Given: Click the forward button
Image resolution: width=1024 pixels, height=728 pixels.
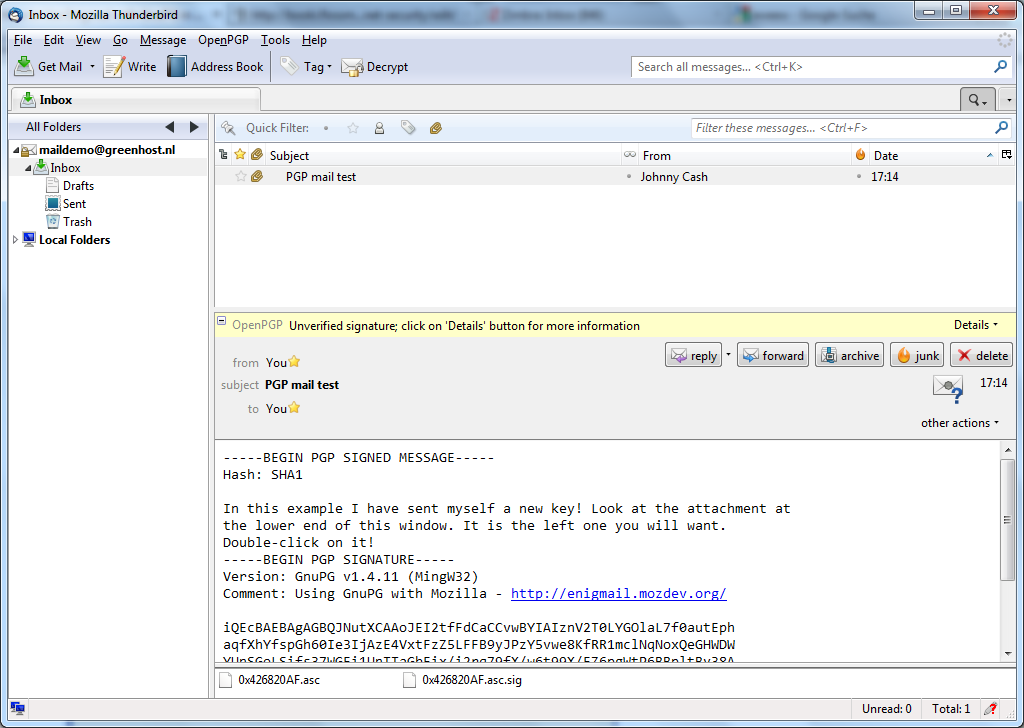Looking at the screenshot, I should click(773, 355).
